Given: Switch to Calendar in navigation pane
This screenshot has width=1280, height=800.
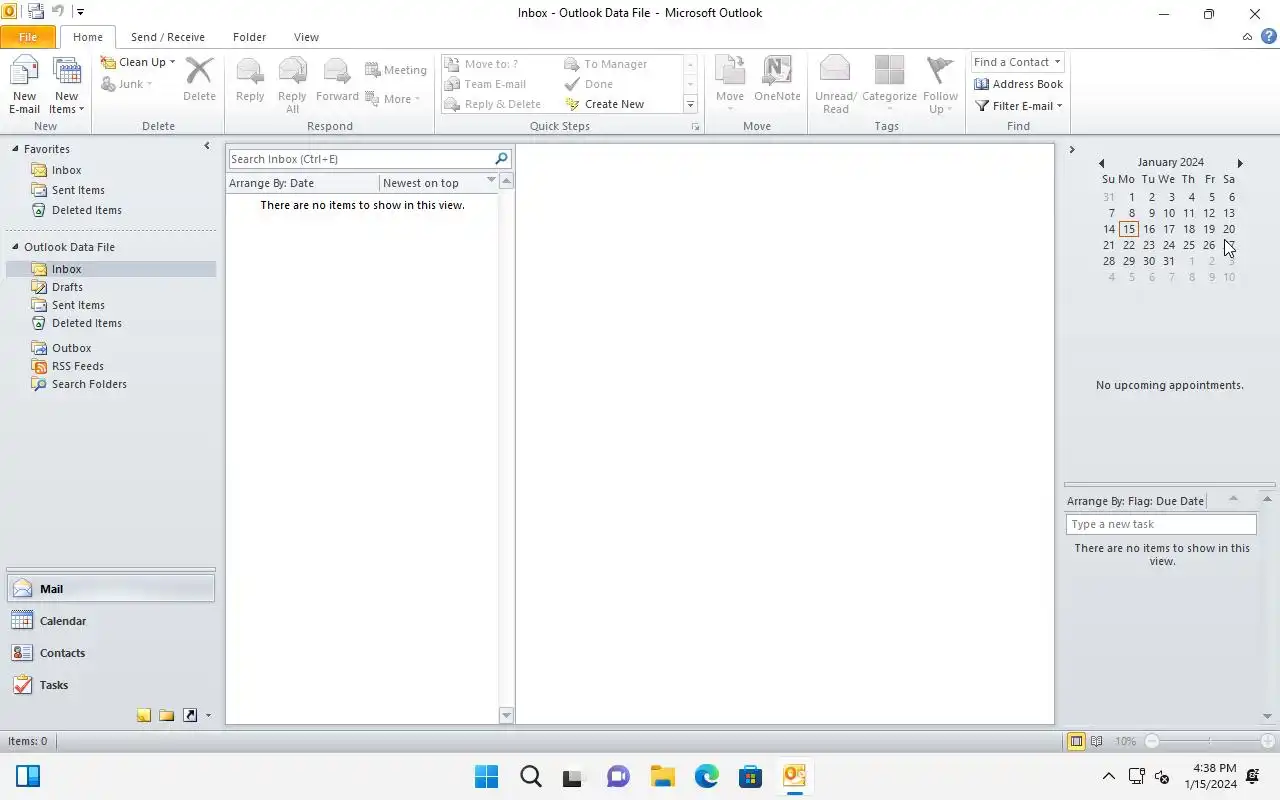Looking at the screenshot, I should click(110, 621).
